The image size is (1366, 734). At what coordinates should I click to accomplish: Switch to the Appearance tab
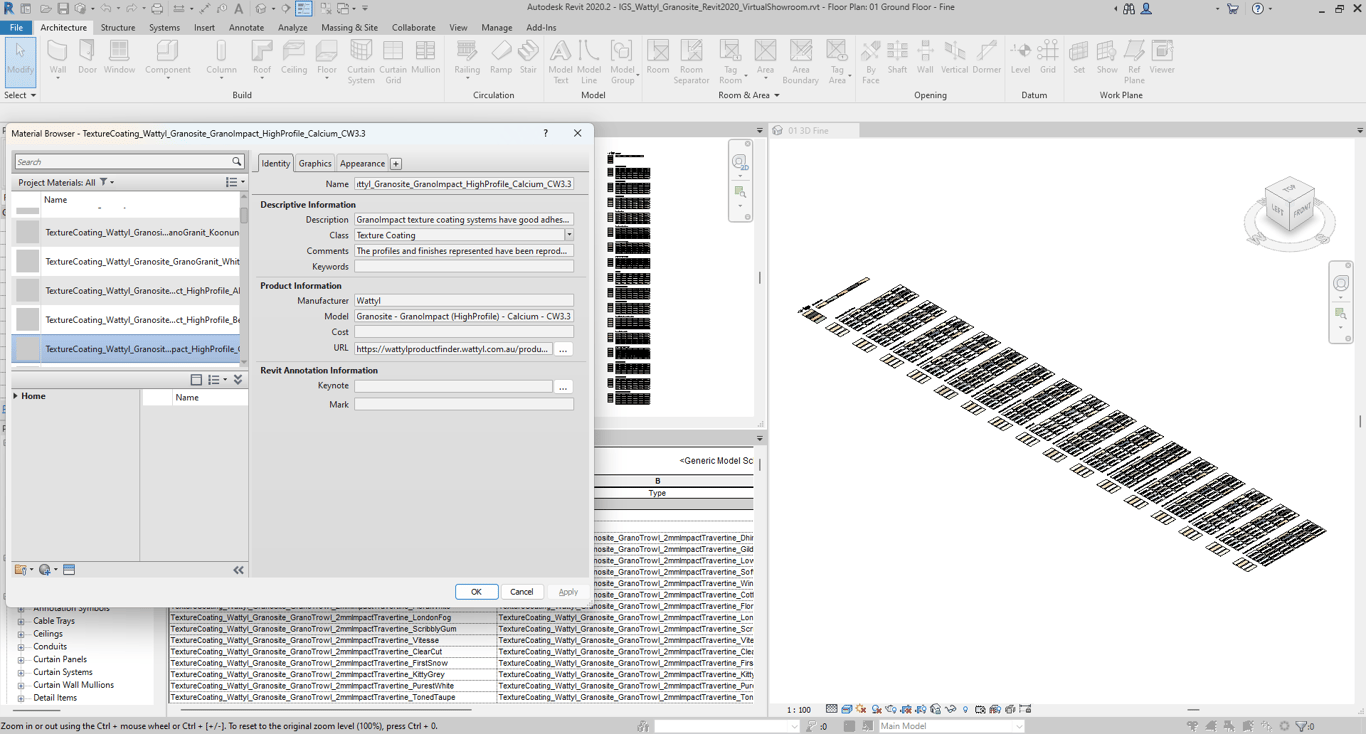pyautogui.click(x=362, y=164)
